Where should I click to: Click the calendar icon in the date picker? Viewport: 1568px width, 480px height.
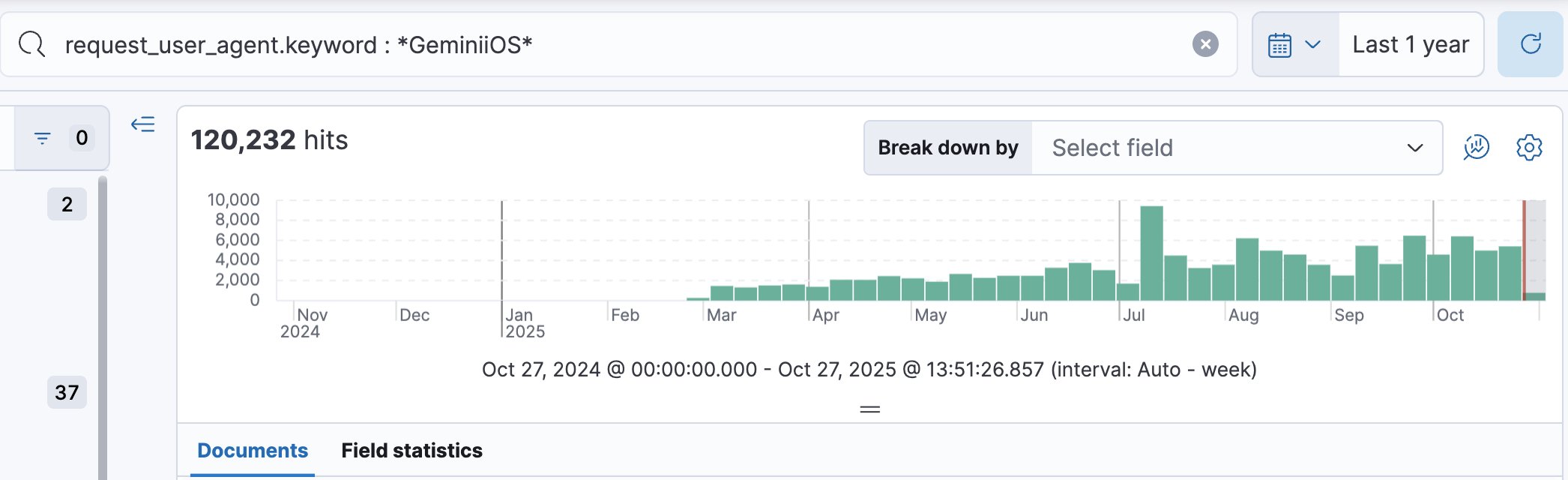click(x=1279, y=45)
